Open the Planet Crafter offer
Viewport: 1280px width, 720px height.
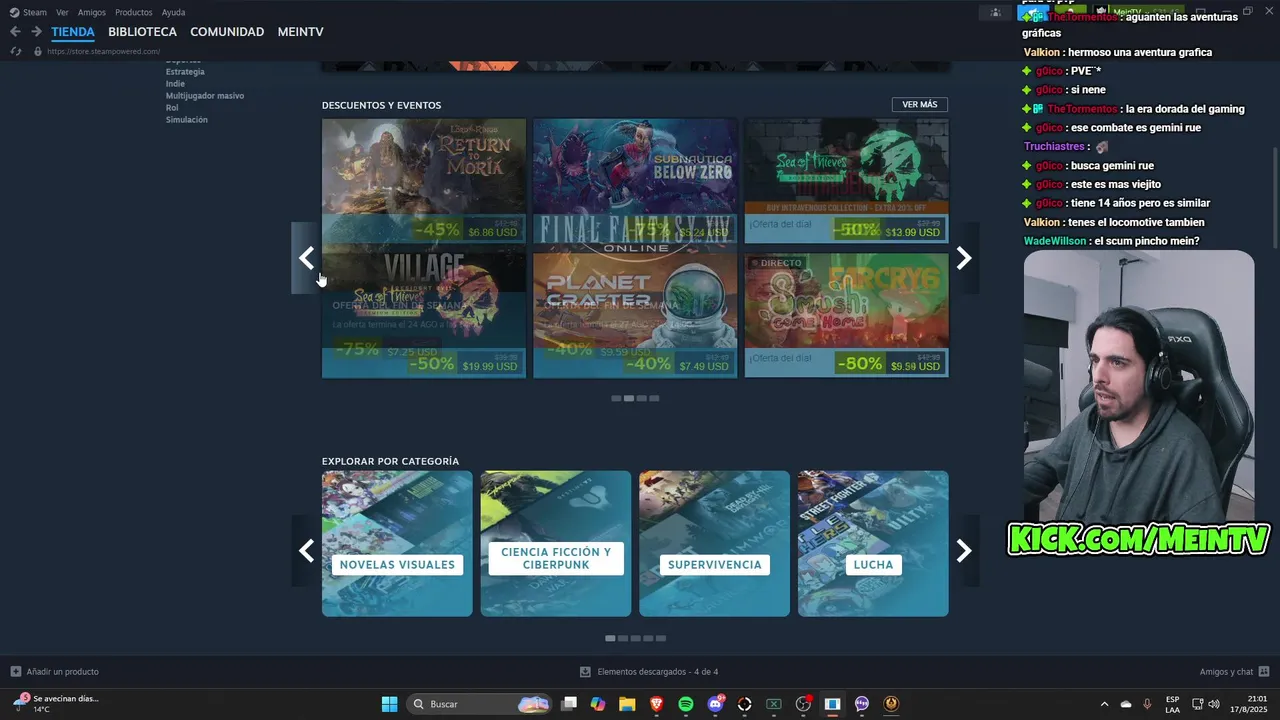[635, 315]
